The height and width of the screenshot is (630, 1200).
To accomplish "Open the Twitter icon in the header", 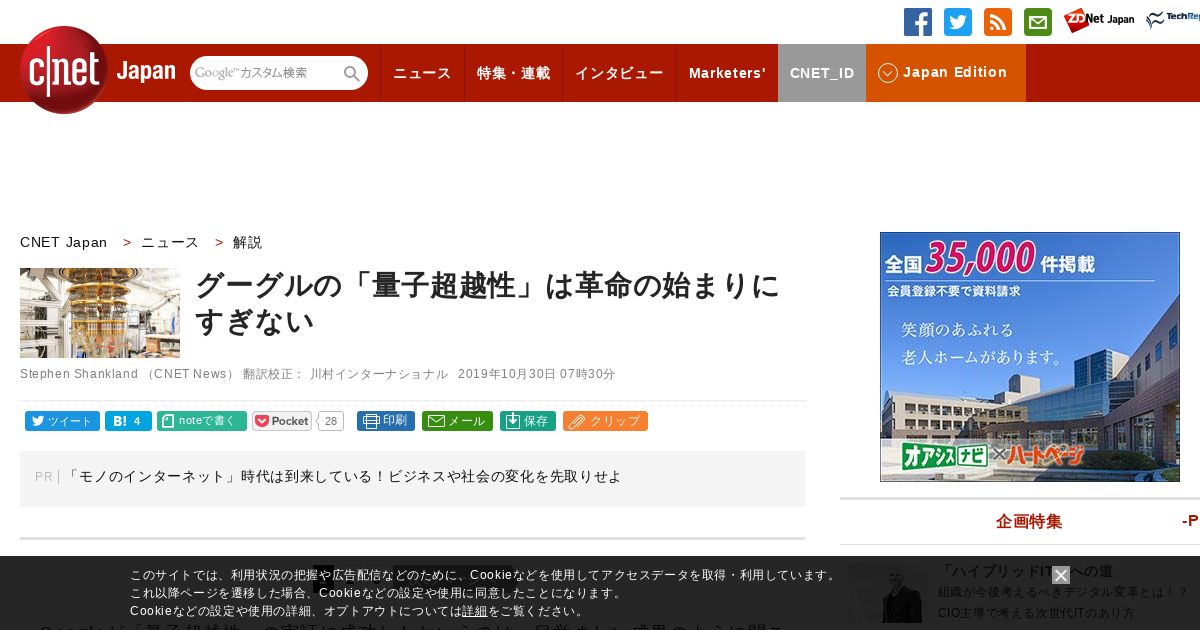I will [958, 22].
